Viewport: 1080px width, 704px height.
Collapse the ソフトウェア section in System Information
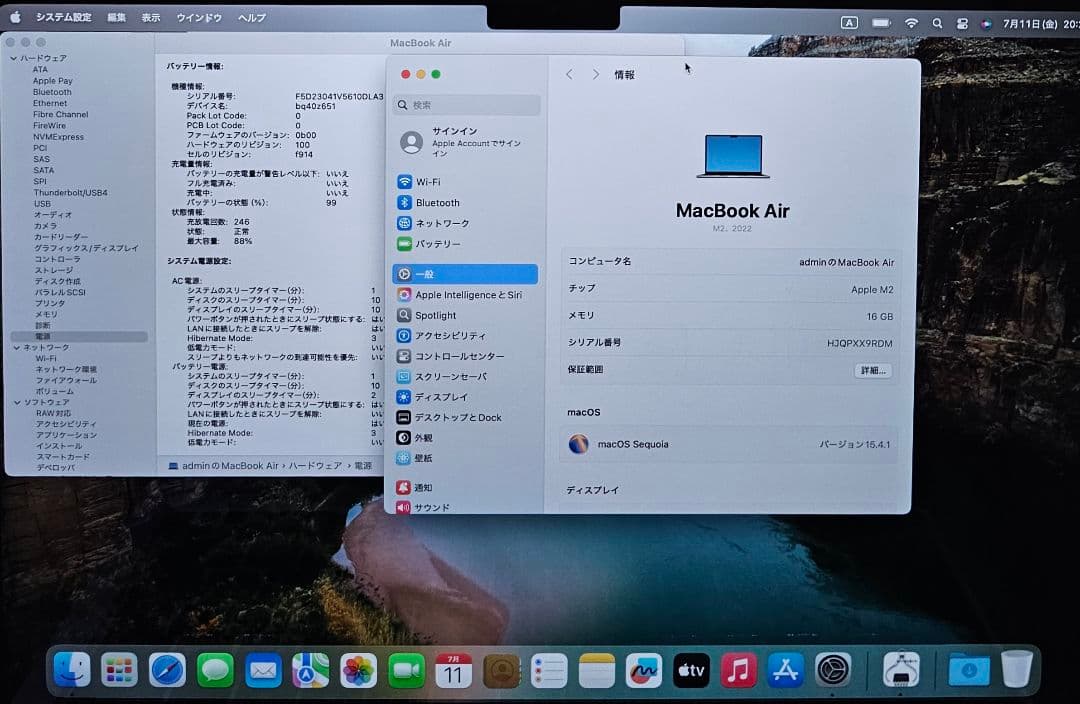(x=16, y=402)
